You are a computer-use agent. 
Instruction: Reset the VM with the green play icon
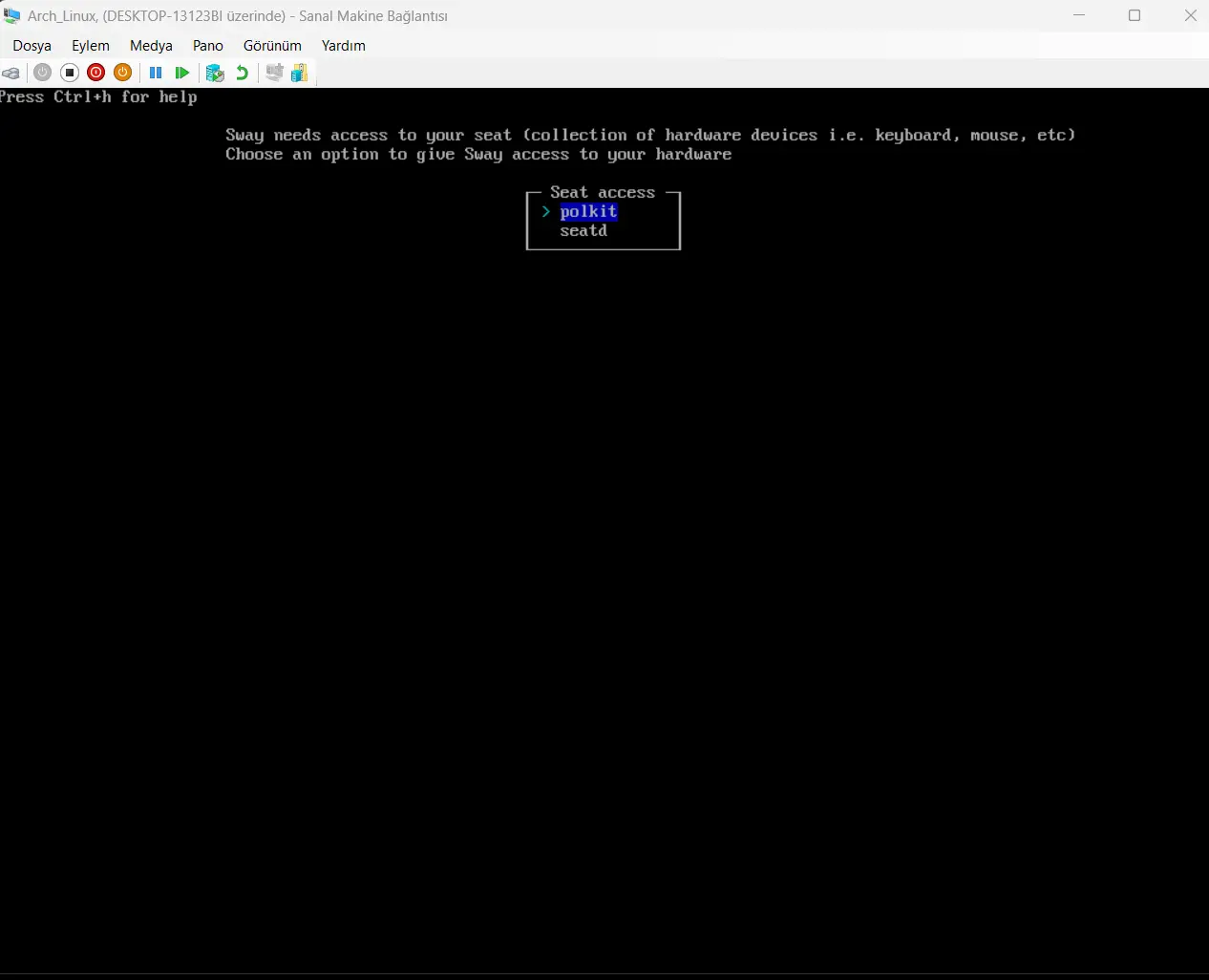coord(182,73)
